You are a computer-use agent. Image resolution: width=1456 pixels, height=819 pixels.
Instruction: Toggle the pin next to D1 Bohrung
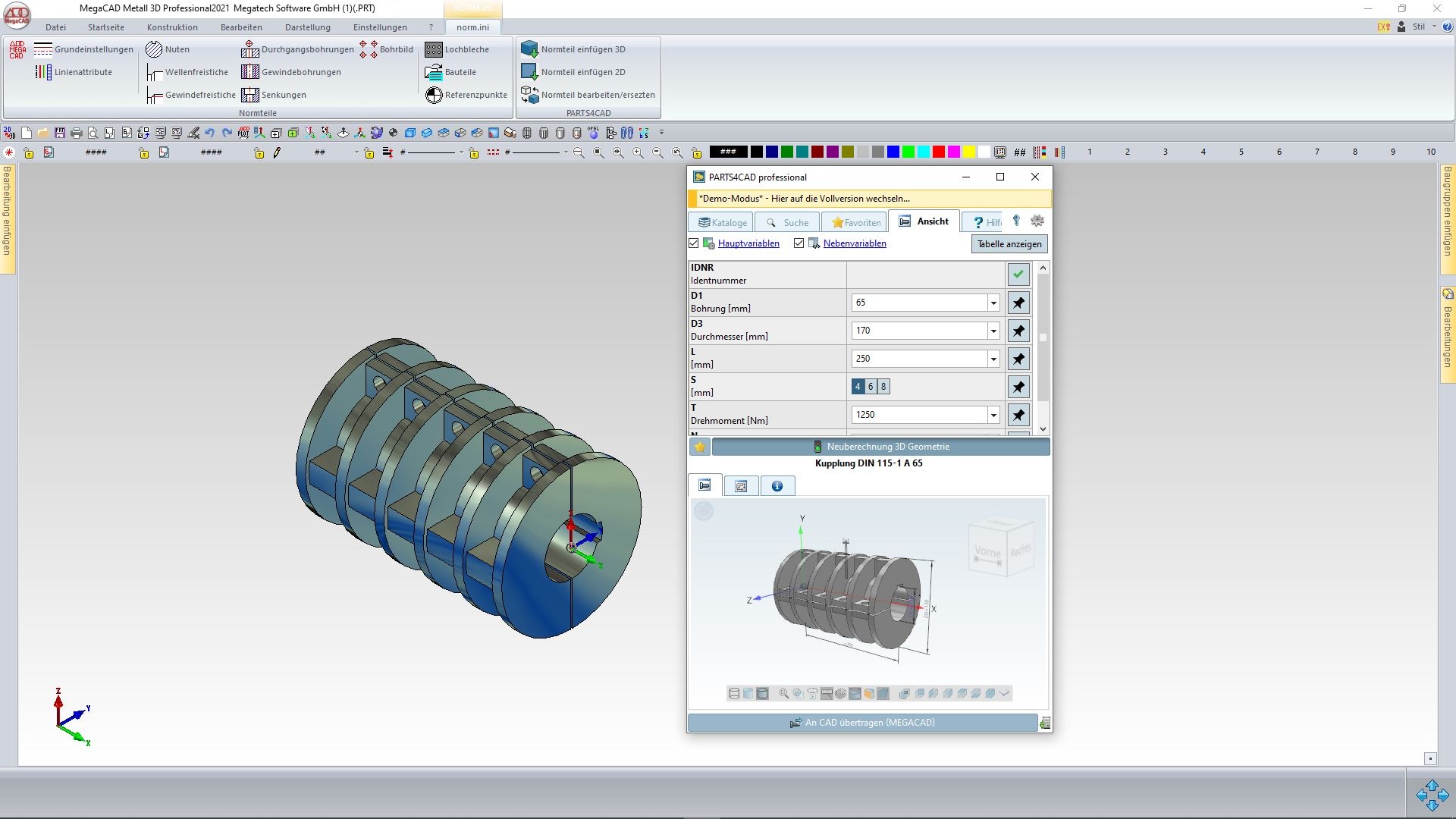tap(1018, 303)
